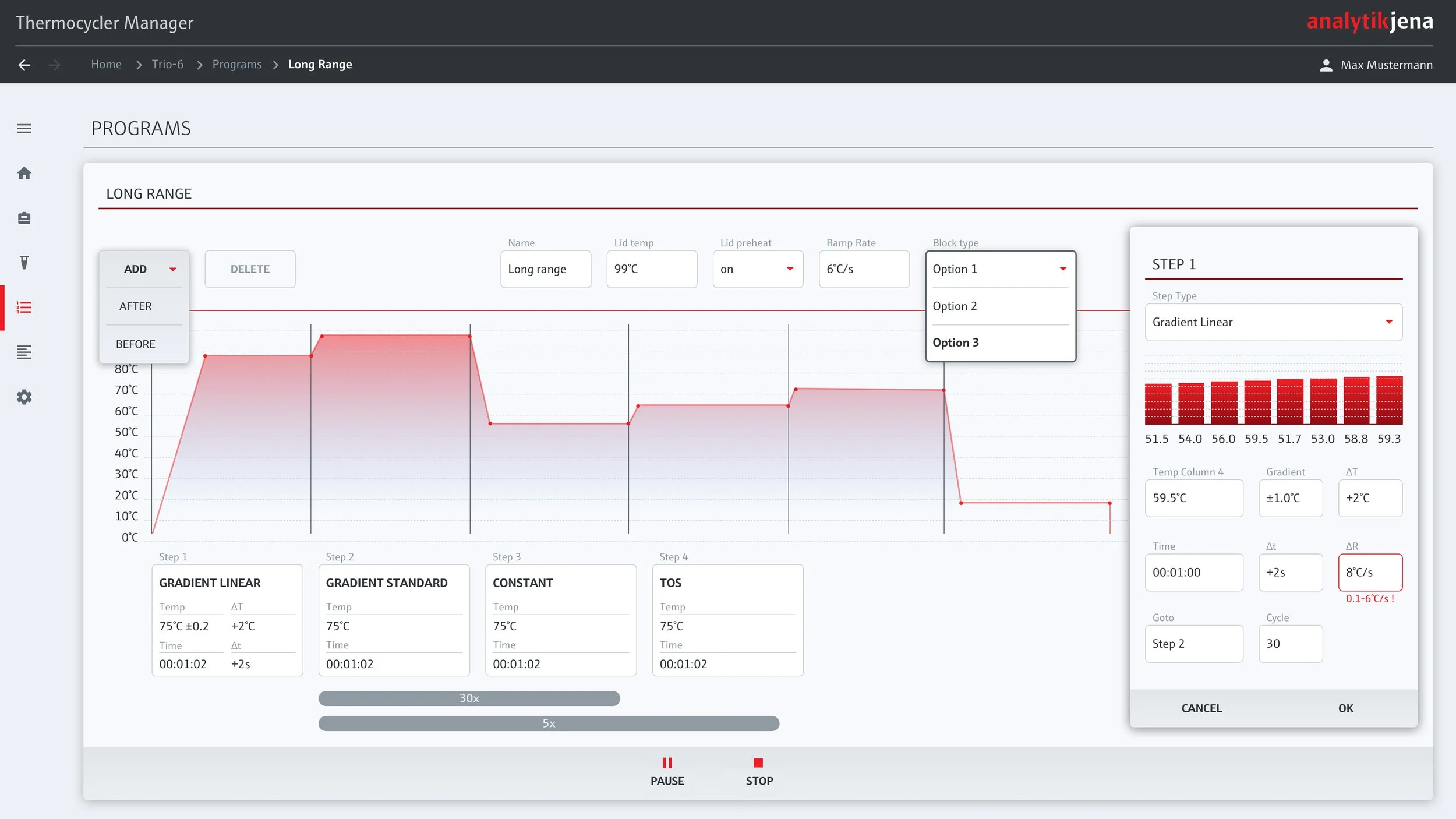Click the Max Mustermann user icon

coord(1326,65)
